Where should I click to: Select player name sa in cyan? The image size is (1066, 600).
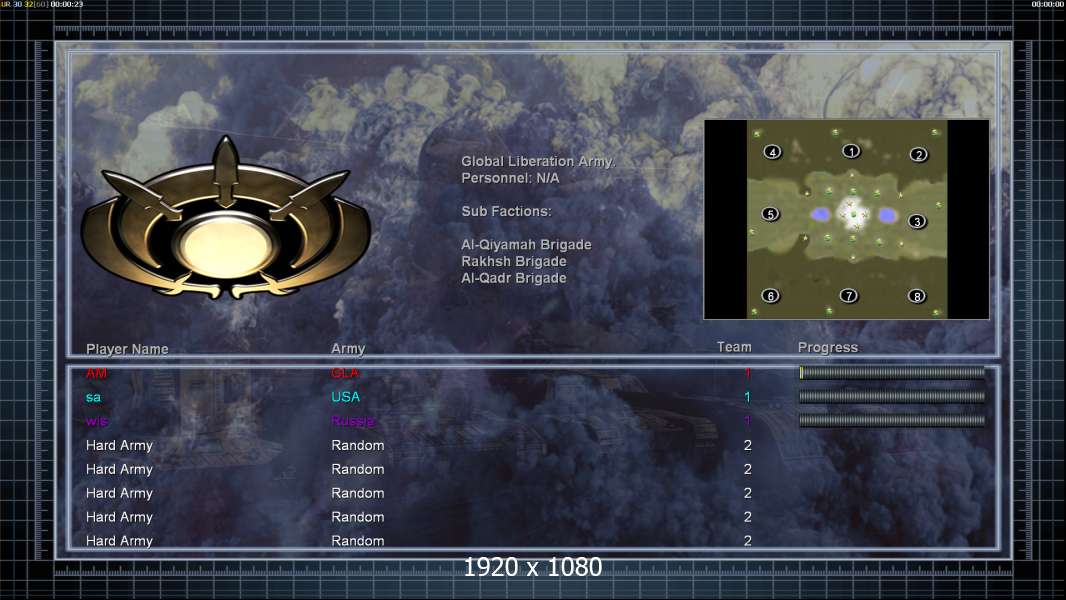point(93,397)
